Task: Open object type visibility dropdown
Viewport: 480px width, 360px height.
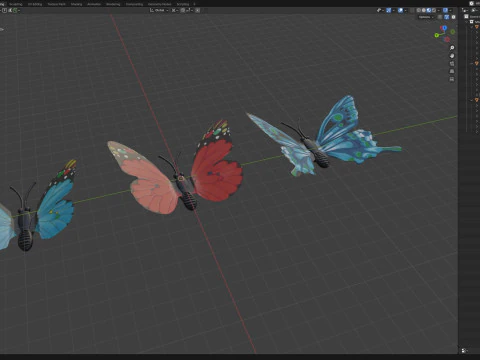Action: [x=380, y=10]
